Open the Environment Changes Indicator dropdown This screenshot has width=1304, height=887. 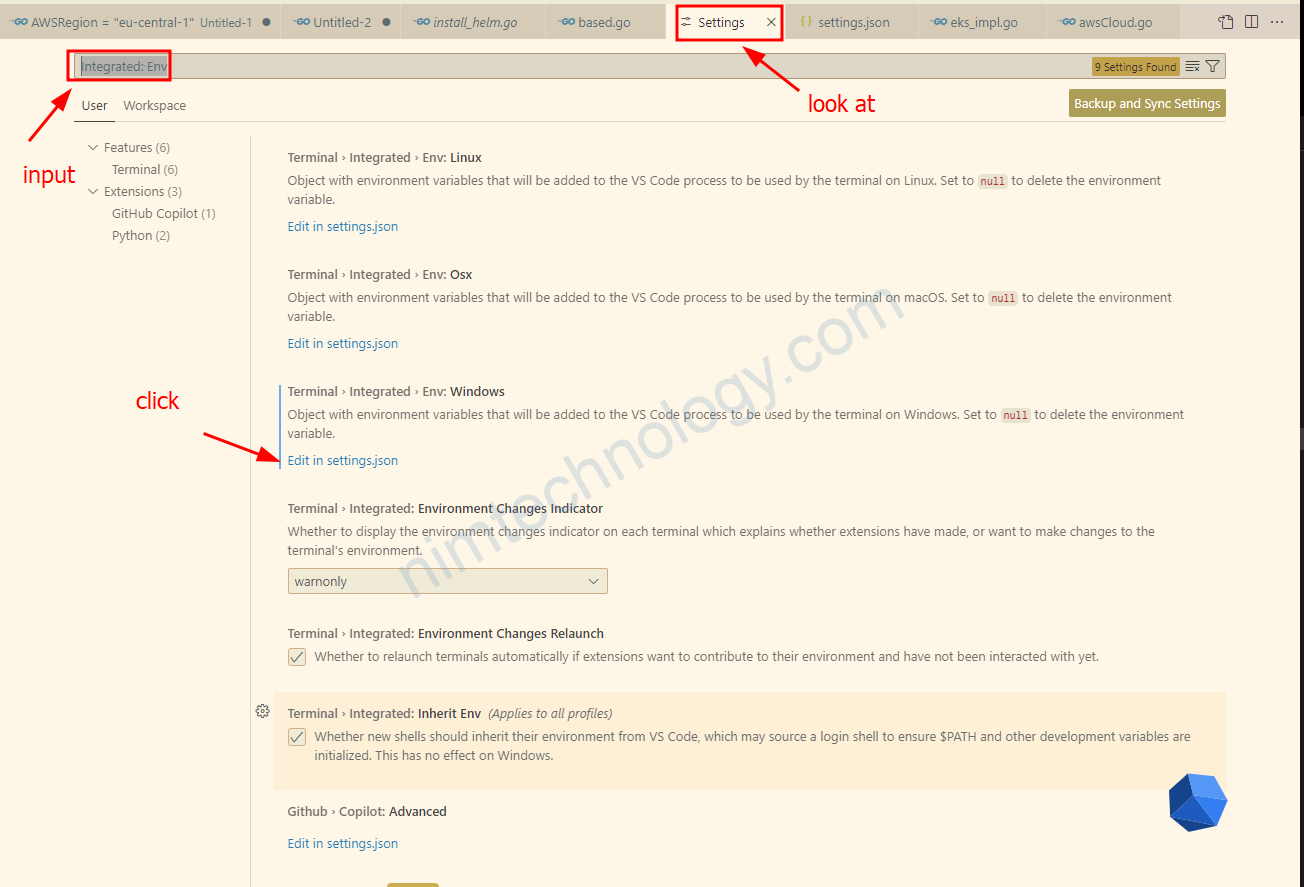point(447,581)
